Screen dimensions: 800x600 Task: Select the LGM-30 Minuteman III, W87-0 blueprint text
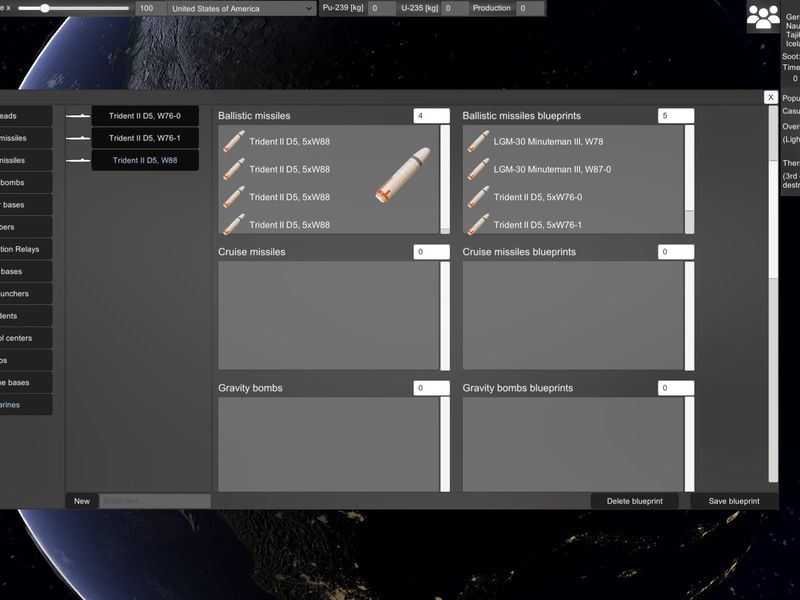click(x=552, y=169)
